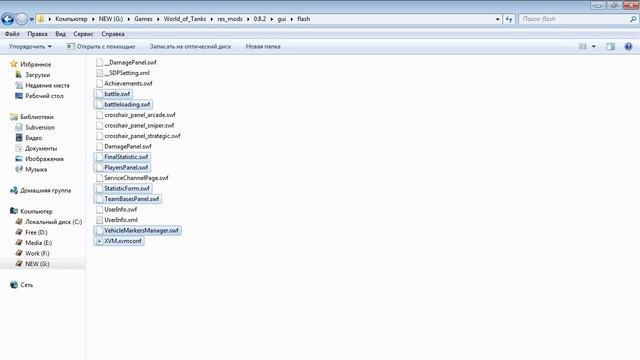
Task: Click the address bar folder icon
Action: click(40, 19)
